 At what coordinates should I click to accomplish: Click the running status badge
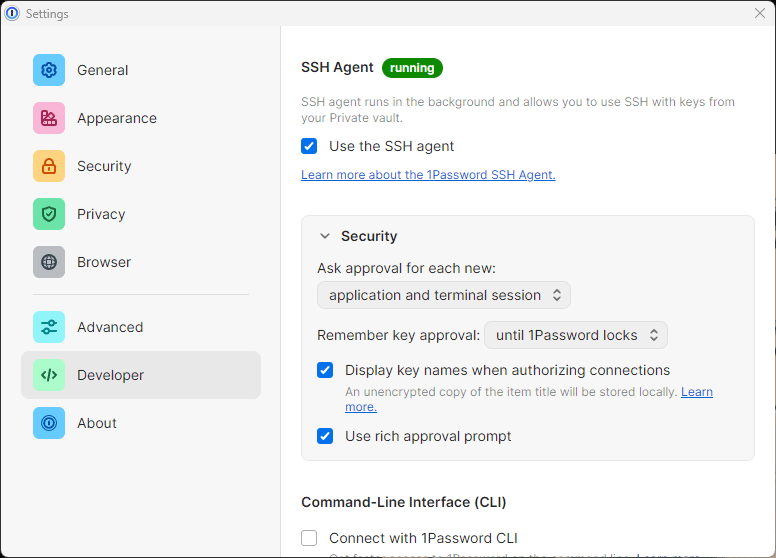412,68
